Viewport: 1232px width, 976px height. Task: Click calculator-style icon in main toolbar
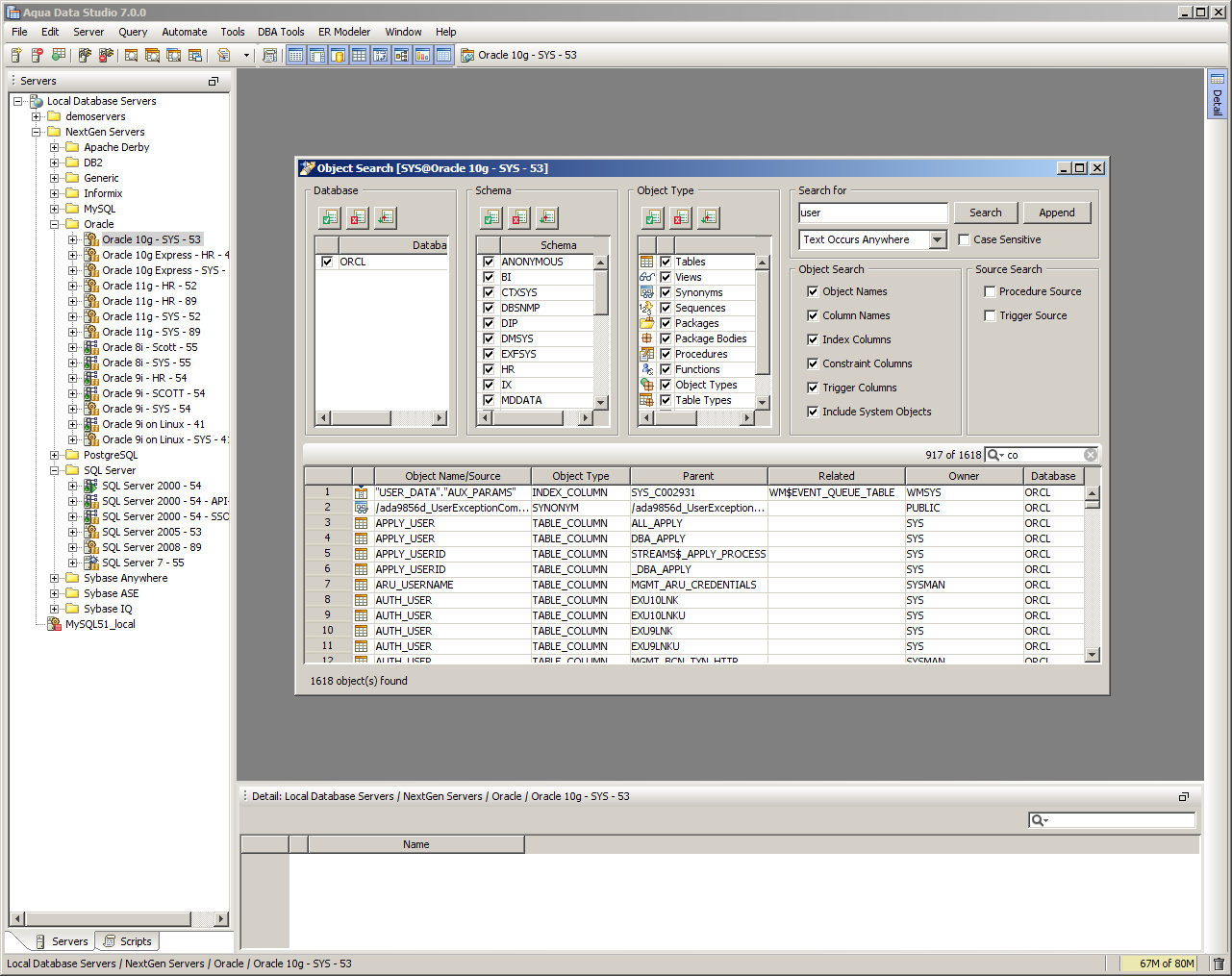click(x=270, y=56)
